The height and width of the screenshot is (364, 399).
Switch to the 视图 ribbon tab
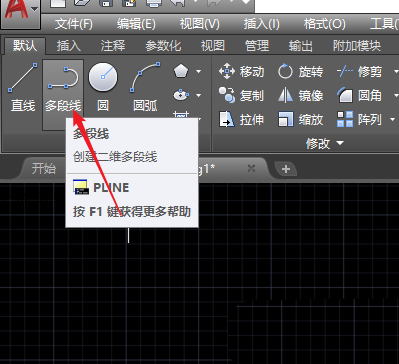pyautogui.click(x=213, y=46)
